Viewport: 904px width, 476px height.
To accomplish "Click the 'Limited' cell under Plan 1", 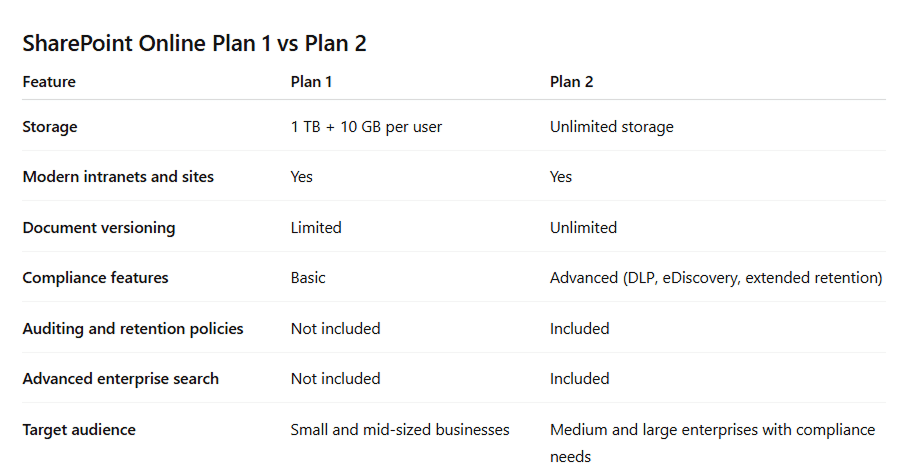I will (316, 228).
